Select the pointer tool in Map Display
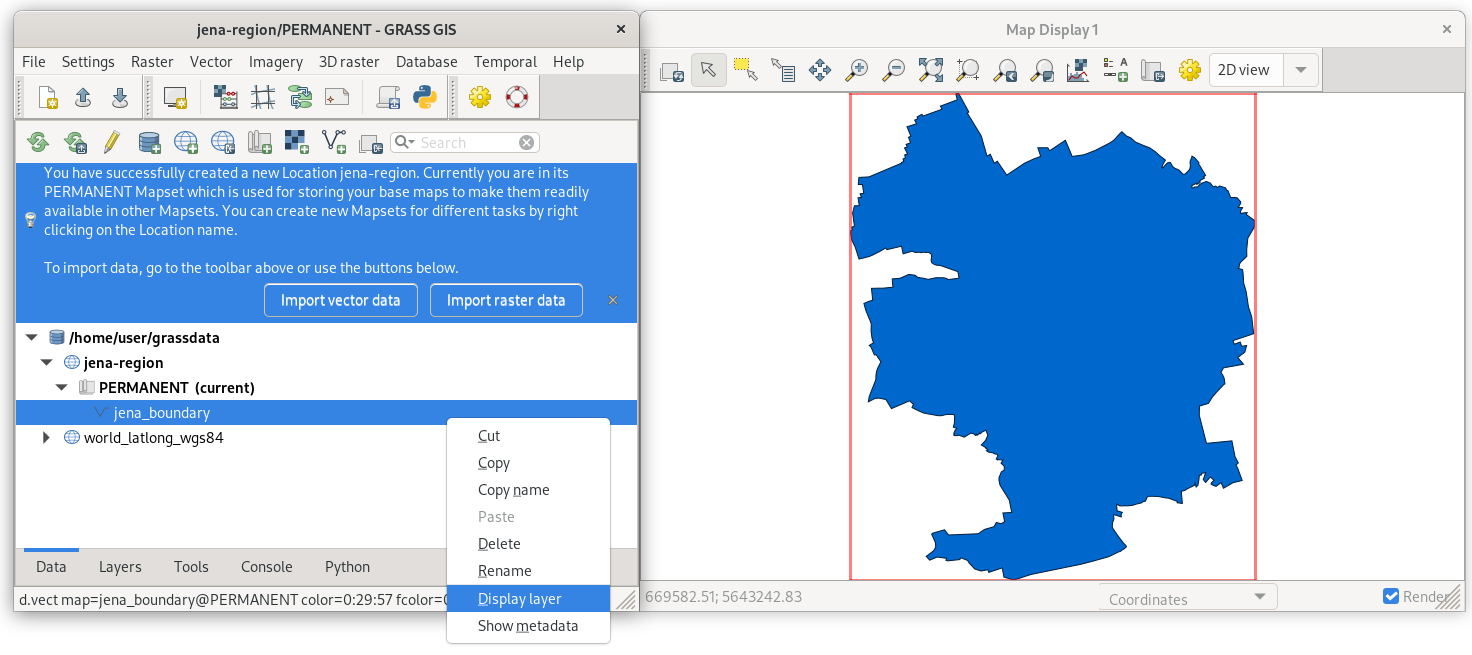Image resolution: width=1472 pixels, height=655 pixels. pyautogui.click(x=708, y=70)
